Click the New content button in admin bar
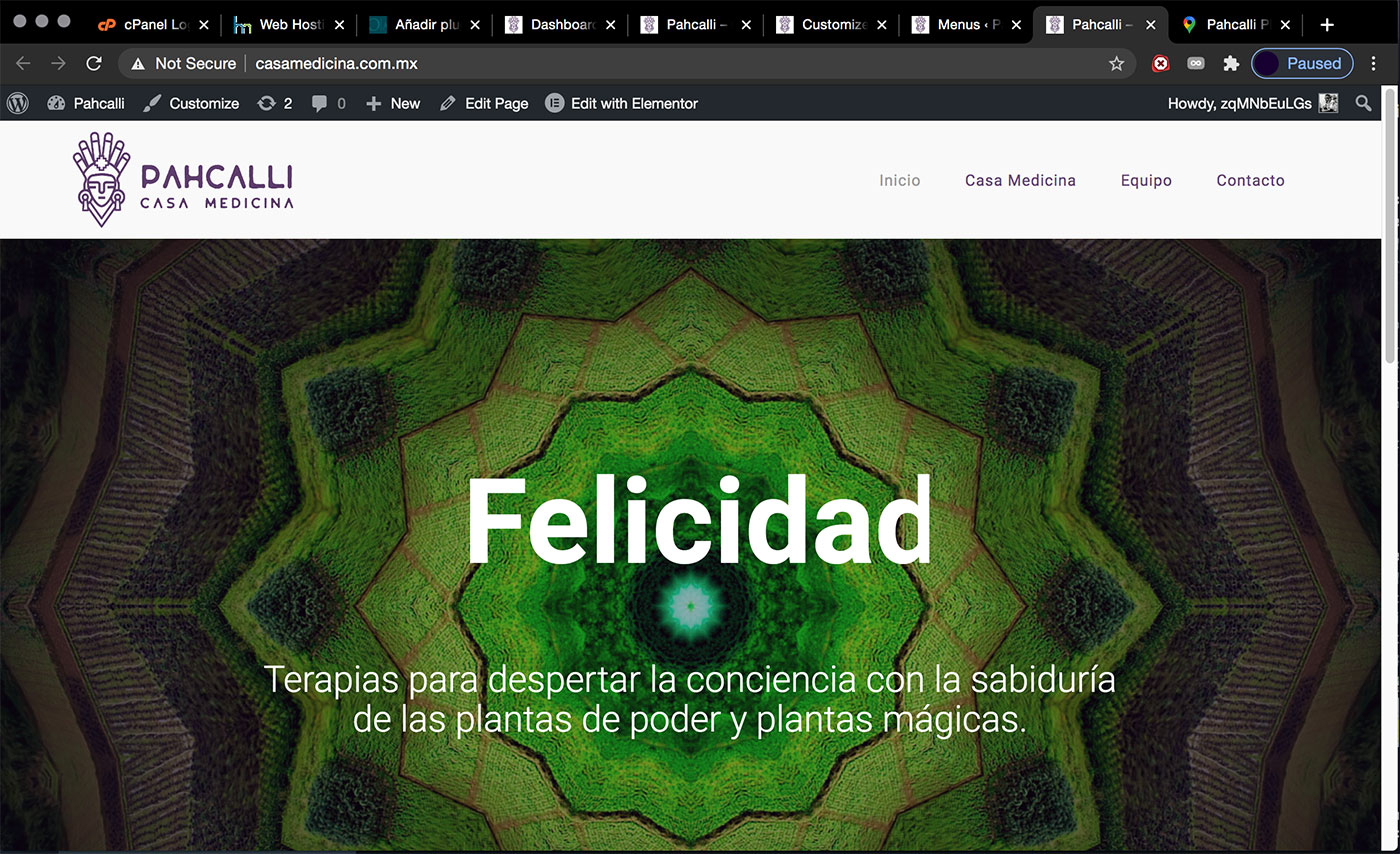This screenshot has width=1400, height=854. coord(393,103)
